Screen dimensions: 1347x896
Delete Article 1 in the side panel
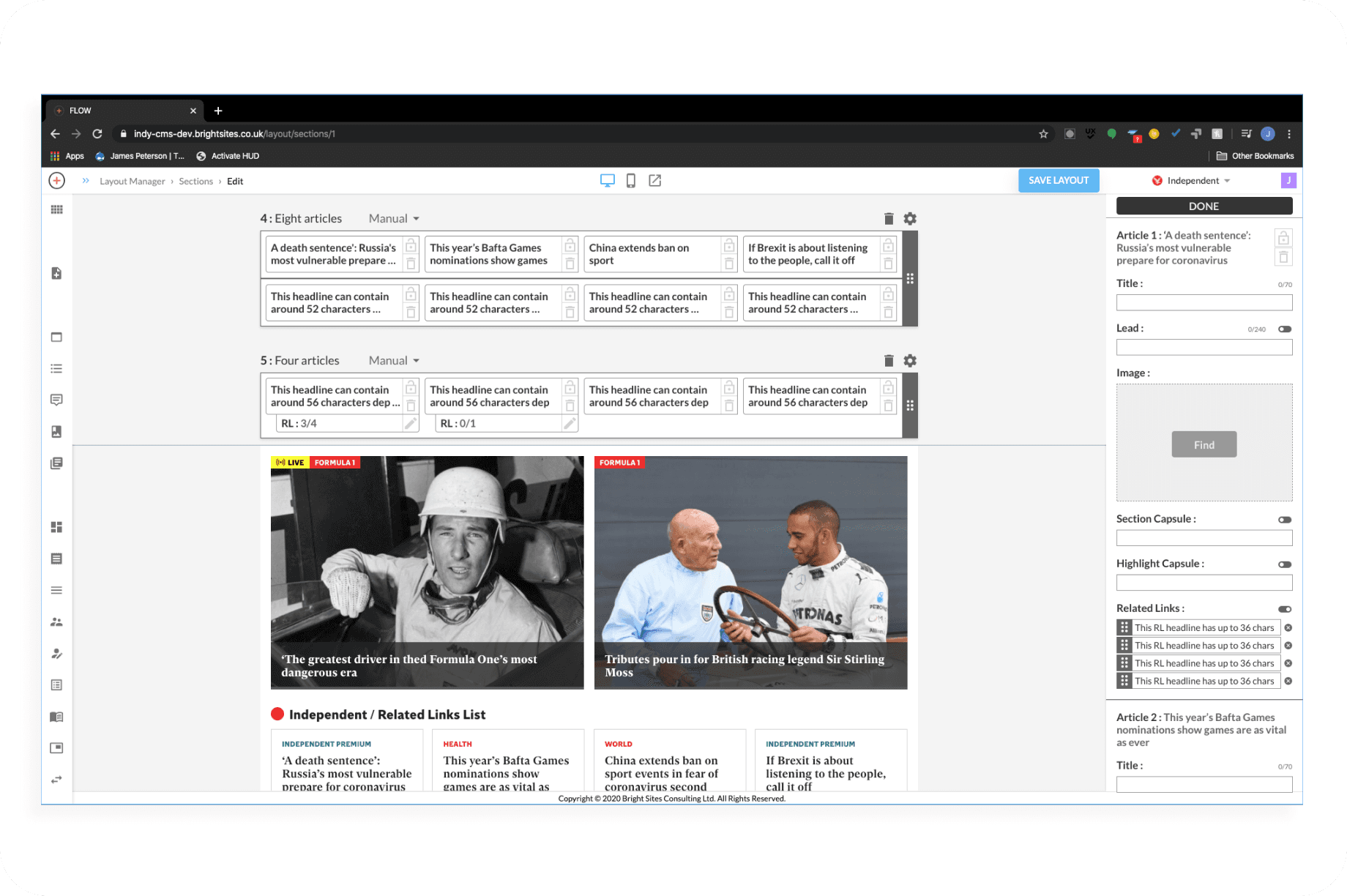pyautogui.click(x=1283, y=257)
